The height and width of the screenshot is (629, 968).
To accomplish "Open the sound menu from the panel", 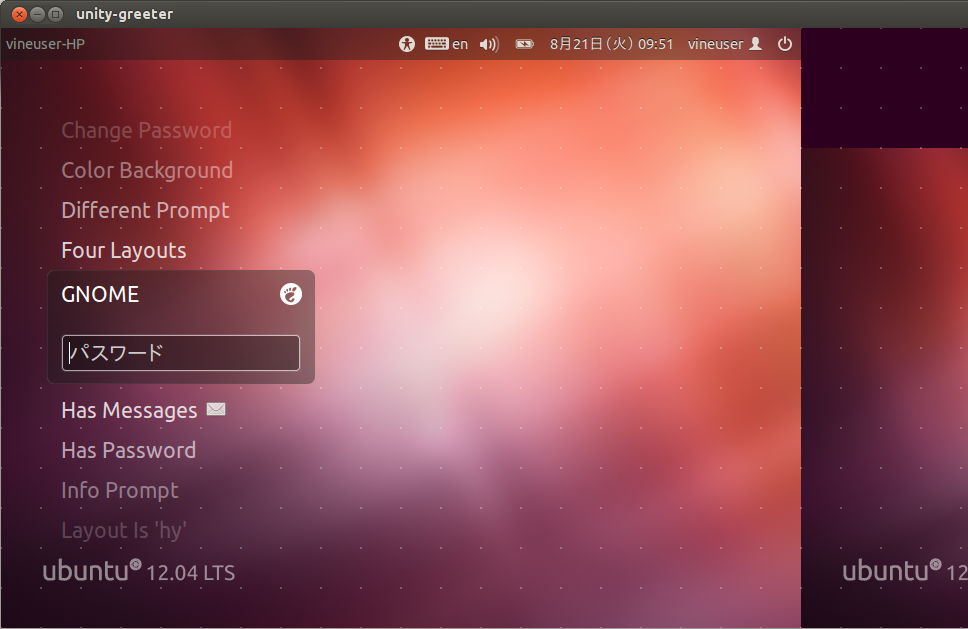I will (489, 44).
